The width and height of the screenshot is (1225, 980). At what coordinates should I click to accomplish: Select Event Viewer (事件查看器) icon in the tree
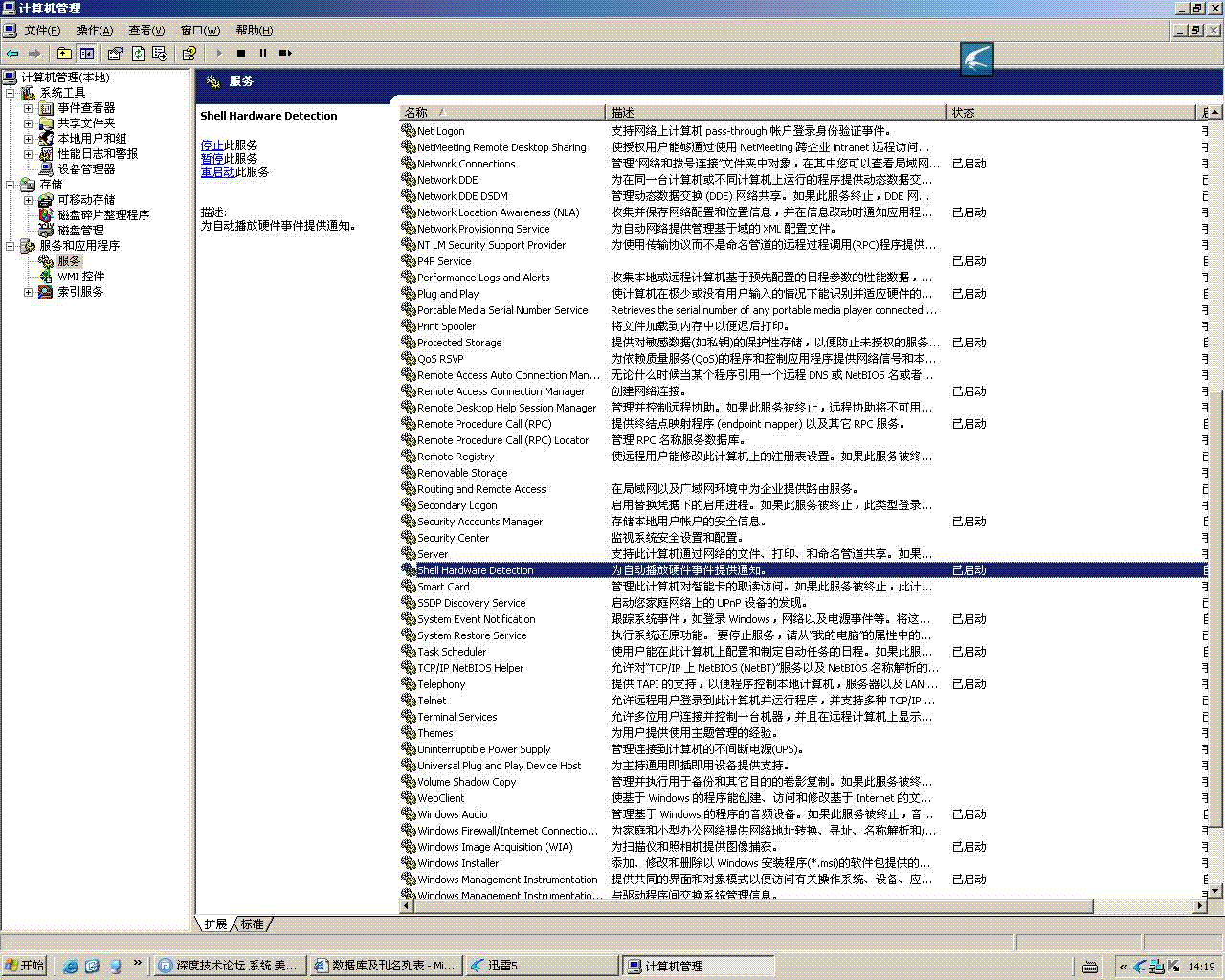click(46, 108)
